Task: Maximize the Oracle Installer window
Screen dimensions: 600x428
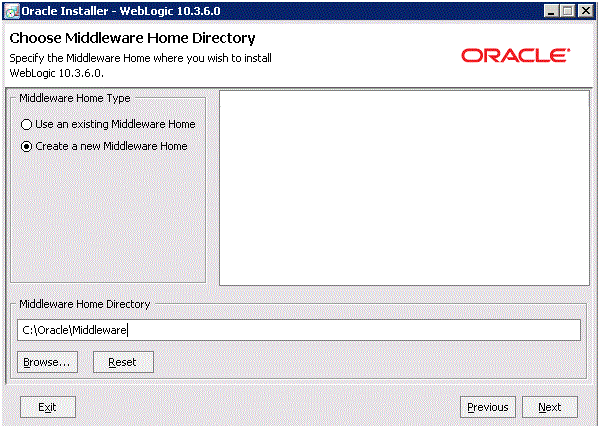Action: coord(568,11)
